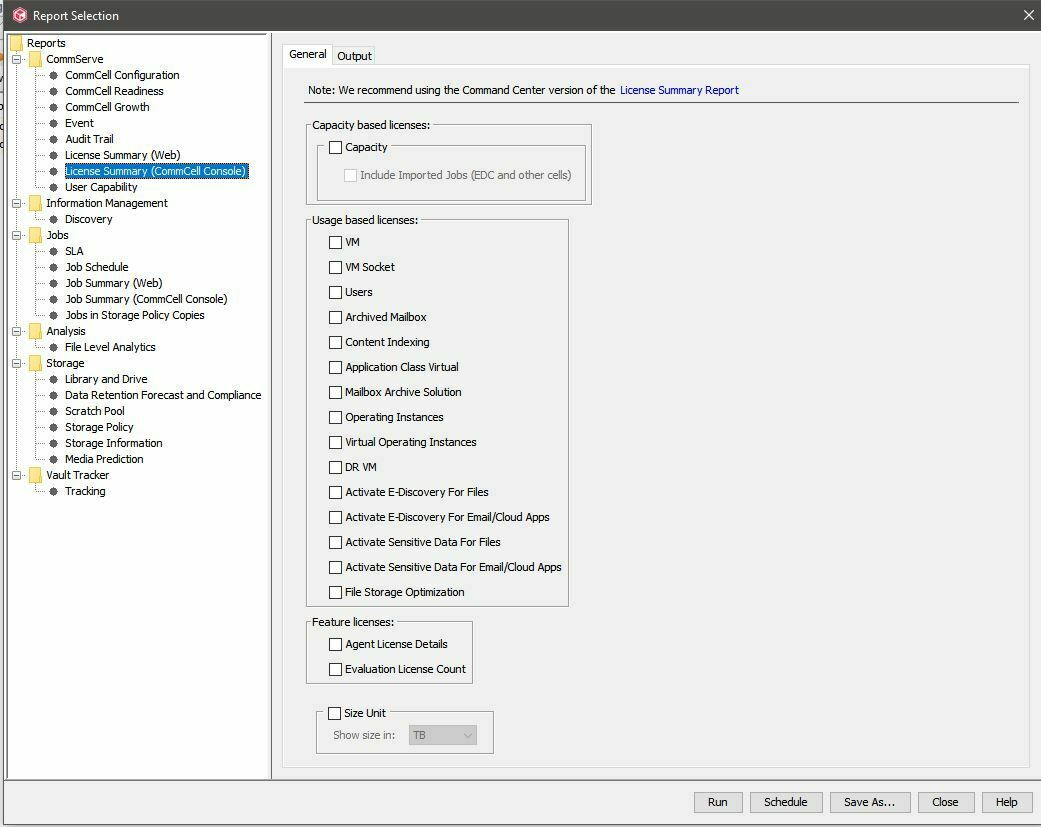The height and width of the screenshot is (827, 1041).
Task: Select the User Capability report
Action: [x=101, y=187]
